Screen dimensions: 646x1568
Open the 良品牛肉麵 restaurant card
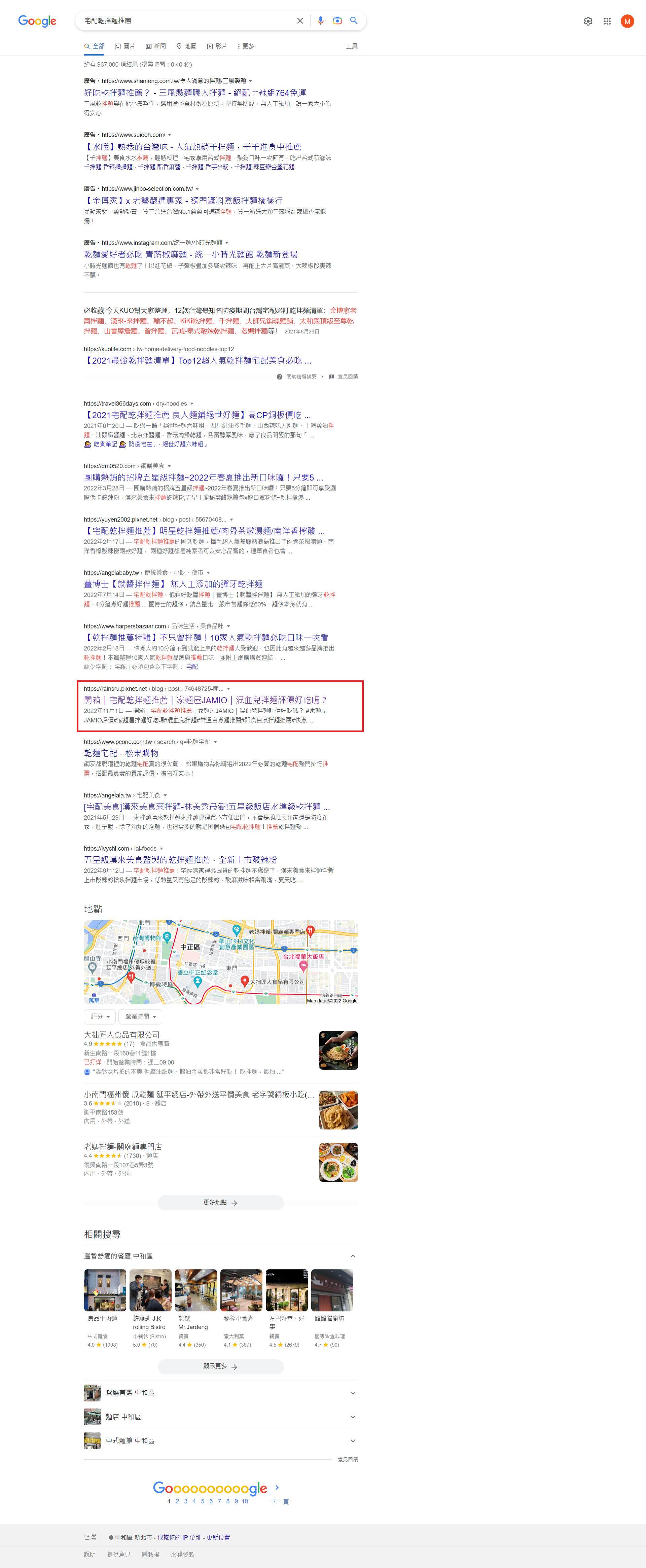pos(105,1308)
